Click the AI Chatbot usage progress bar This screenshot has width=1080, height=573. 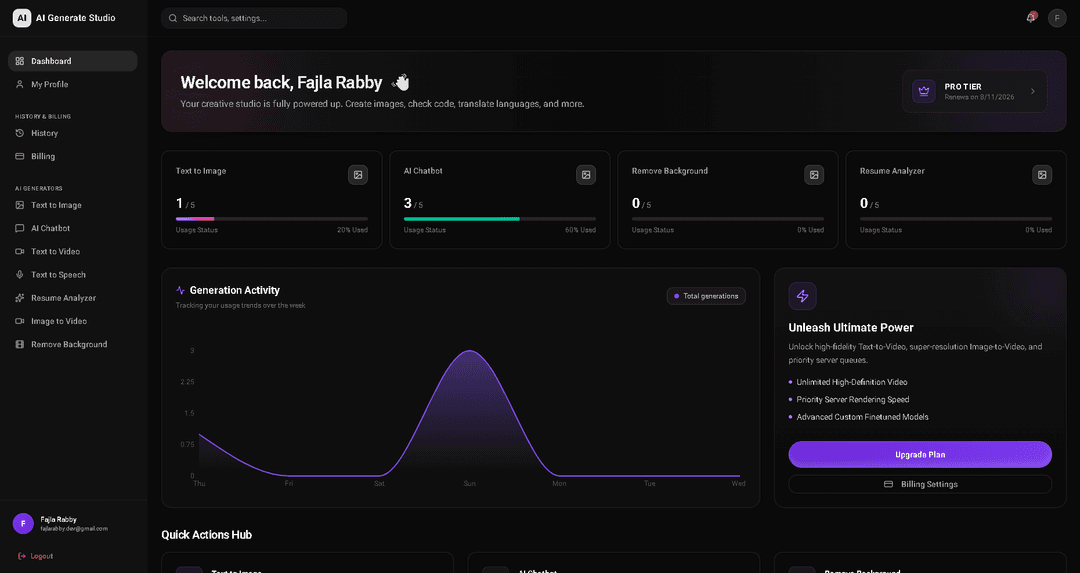[499, 219]
